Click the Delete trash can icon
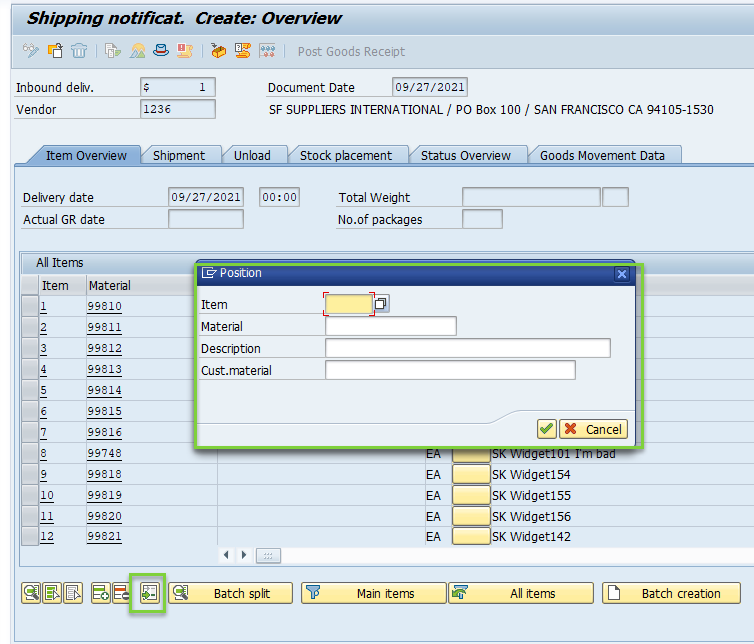Viewport: 754px width, 644px height. tap(79, 51)
